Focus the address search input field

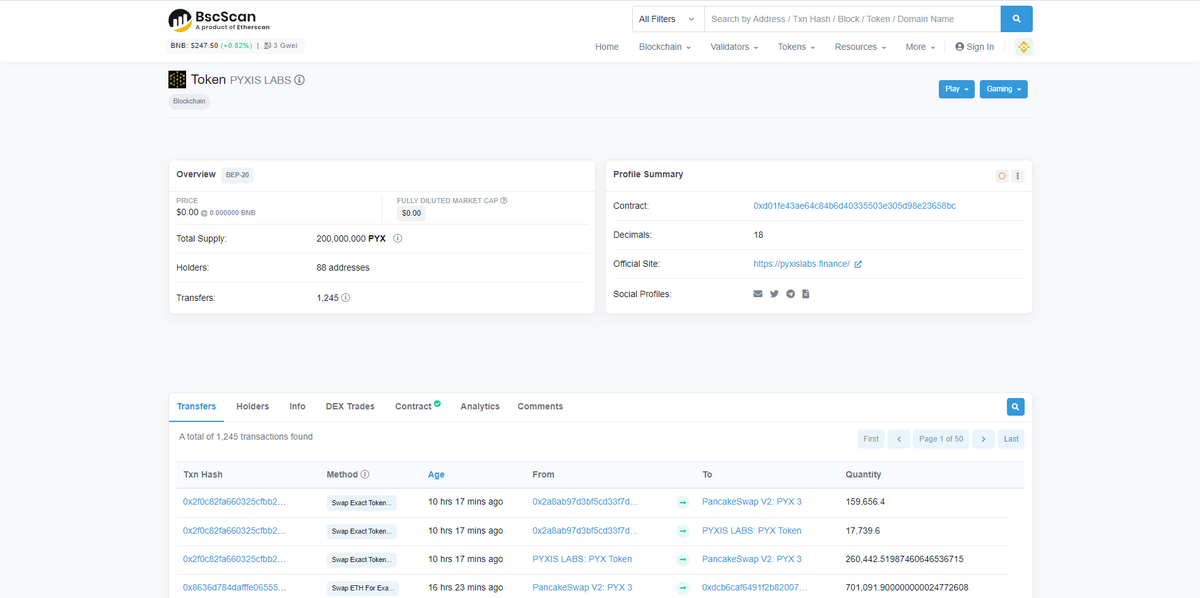point(852,19)
